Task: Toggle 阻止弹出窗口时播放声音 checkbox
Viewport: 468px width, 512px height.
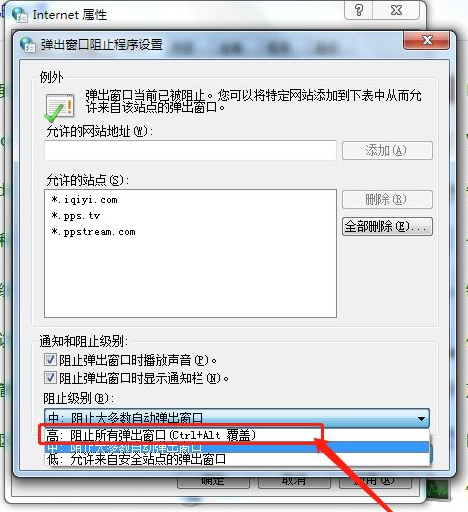Action: (50, 360)
